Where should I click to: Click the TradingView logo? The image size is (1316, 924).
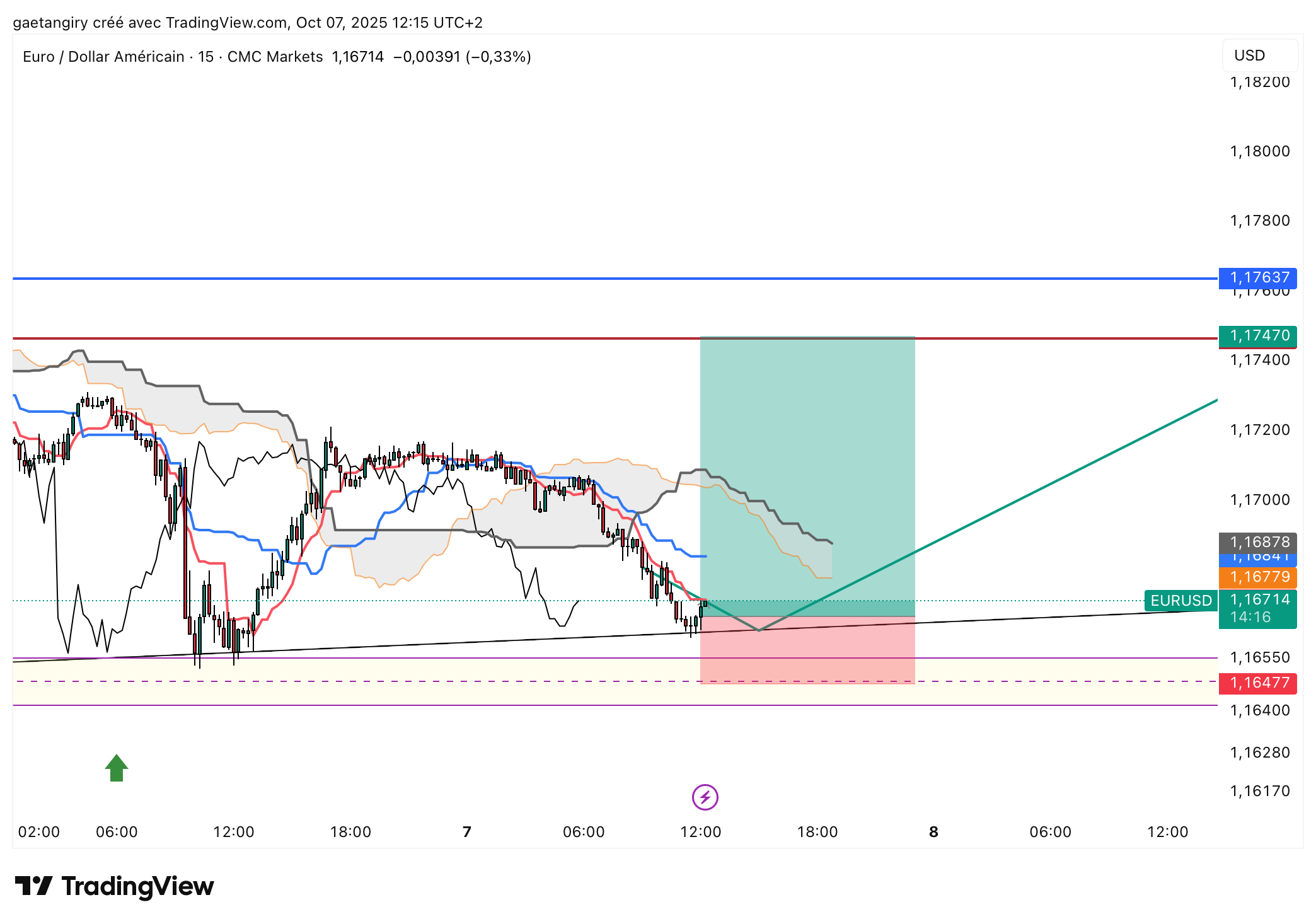(115, 886)
